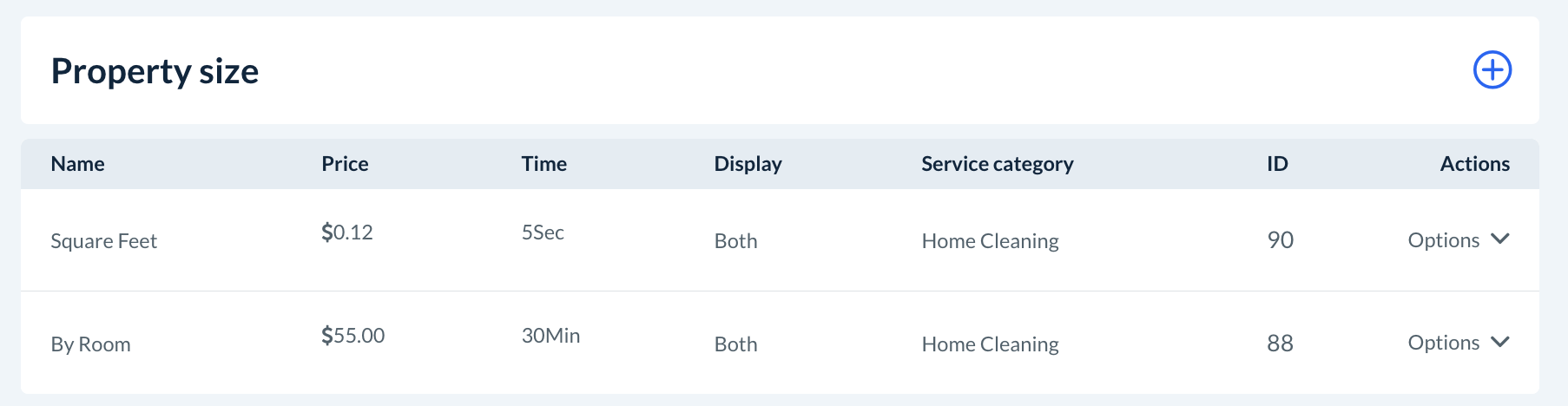
Task: Click the Actions column header
Action: tap(1474, 164)
